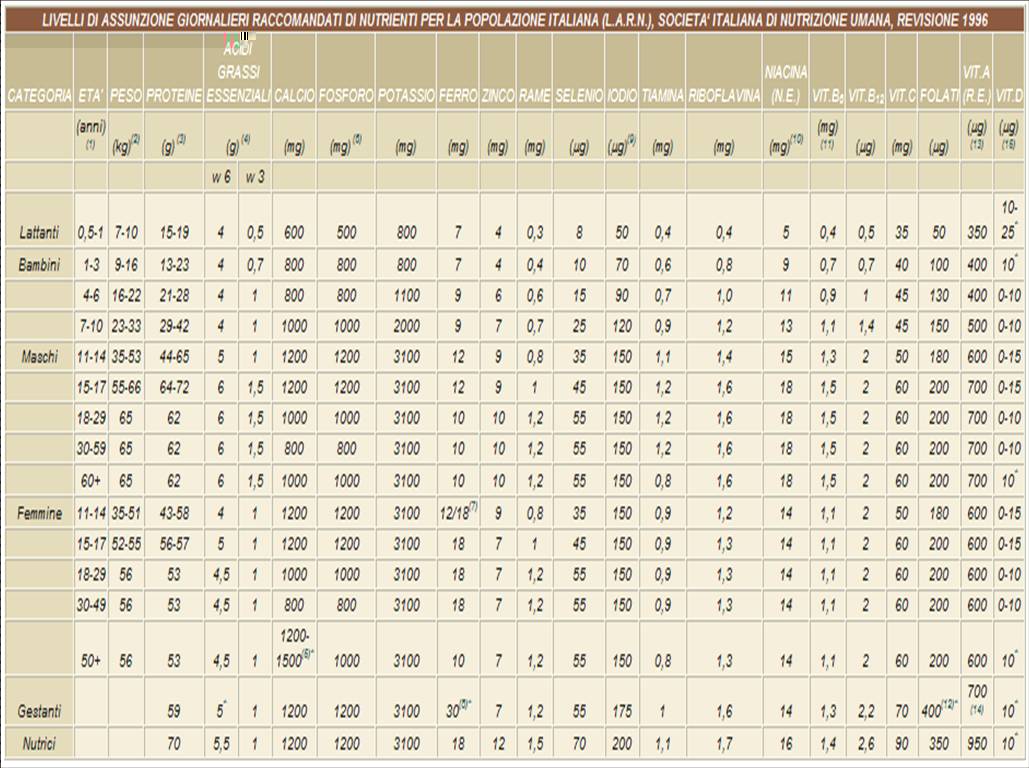
Task: Click the w 6 fatty acid subheader
Action: pyautogui.click(x=221, y=177)
